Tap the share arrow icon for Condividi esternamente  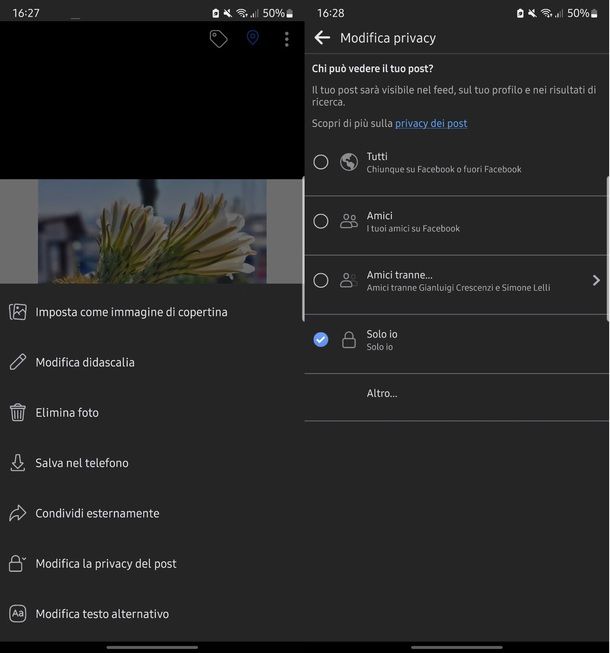tap(18, 513)
